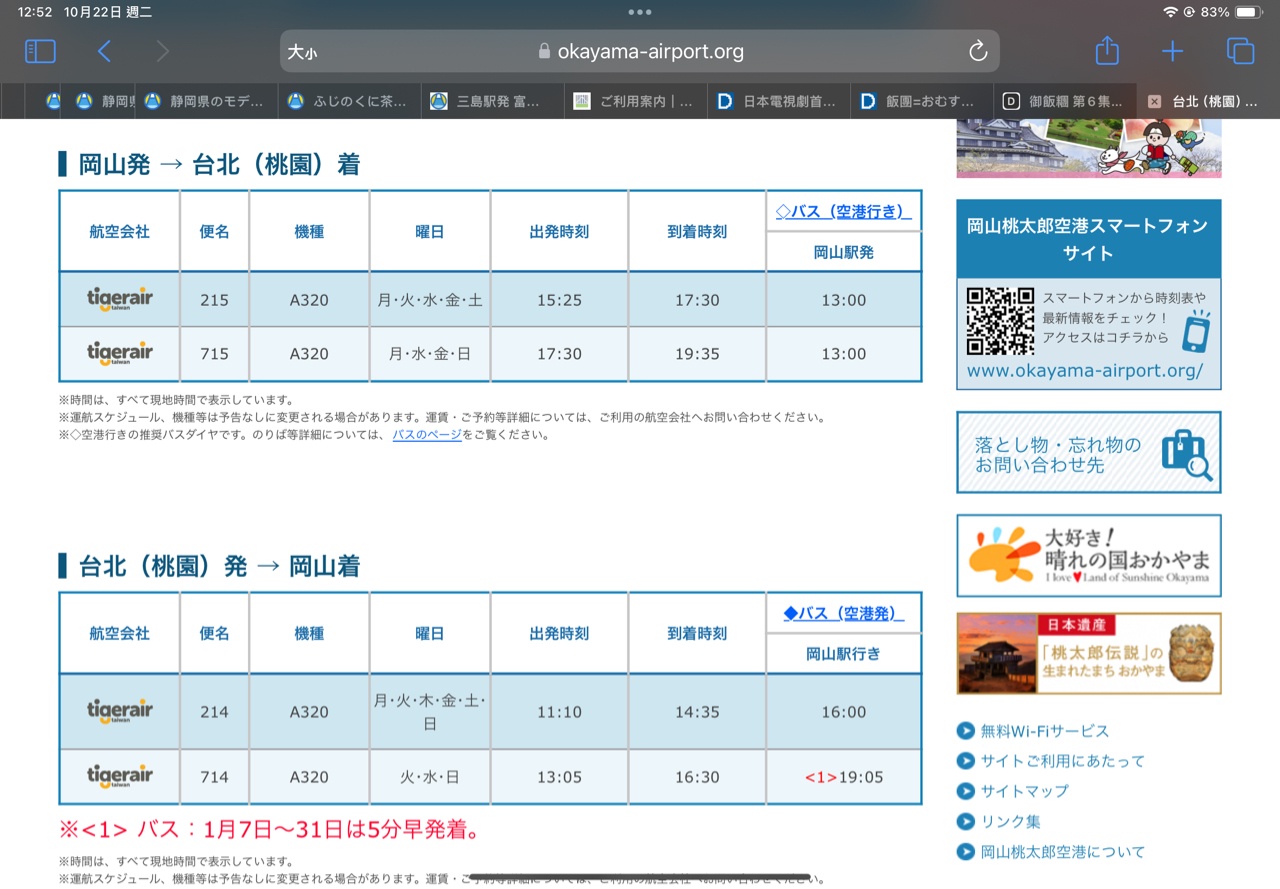
Task: Click the www.okayama-airport.org smartphone site link
Action: coord(1085,371)
